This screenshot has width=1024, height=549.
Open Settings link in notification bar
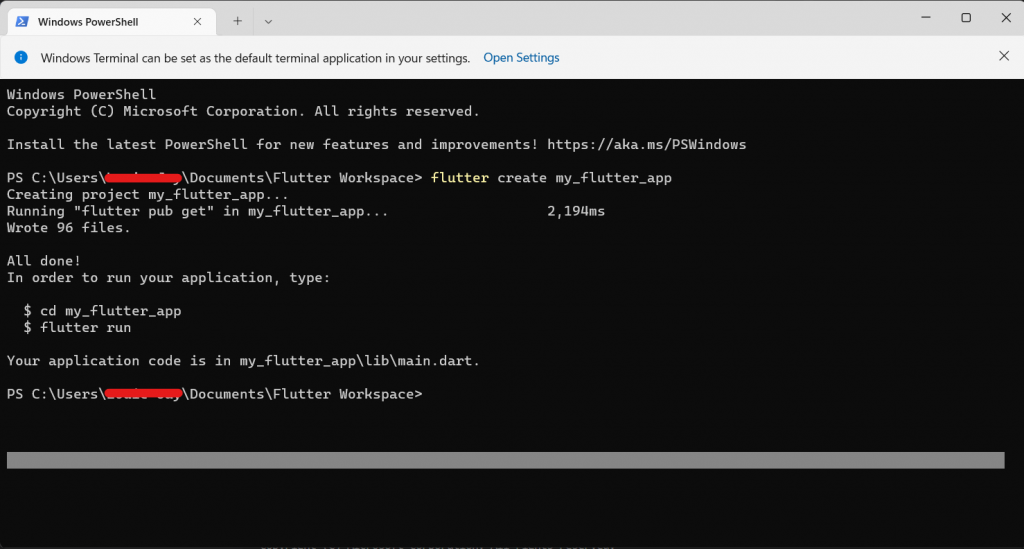click(x=521, y=57)
